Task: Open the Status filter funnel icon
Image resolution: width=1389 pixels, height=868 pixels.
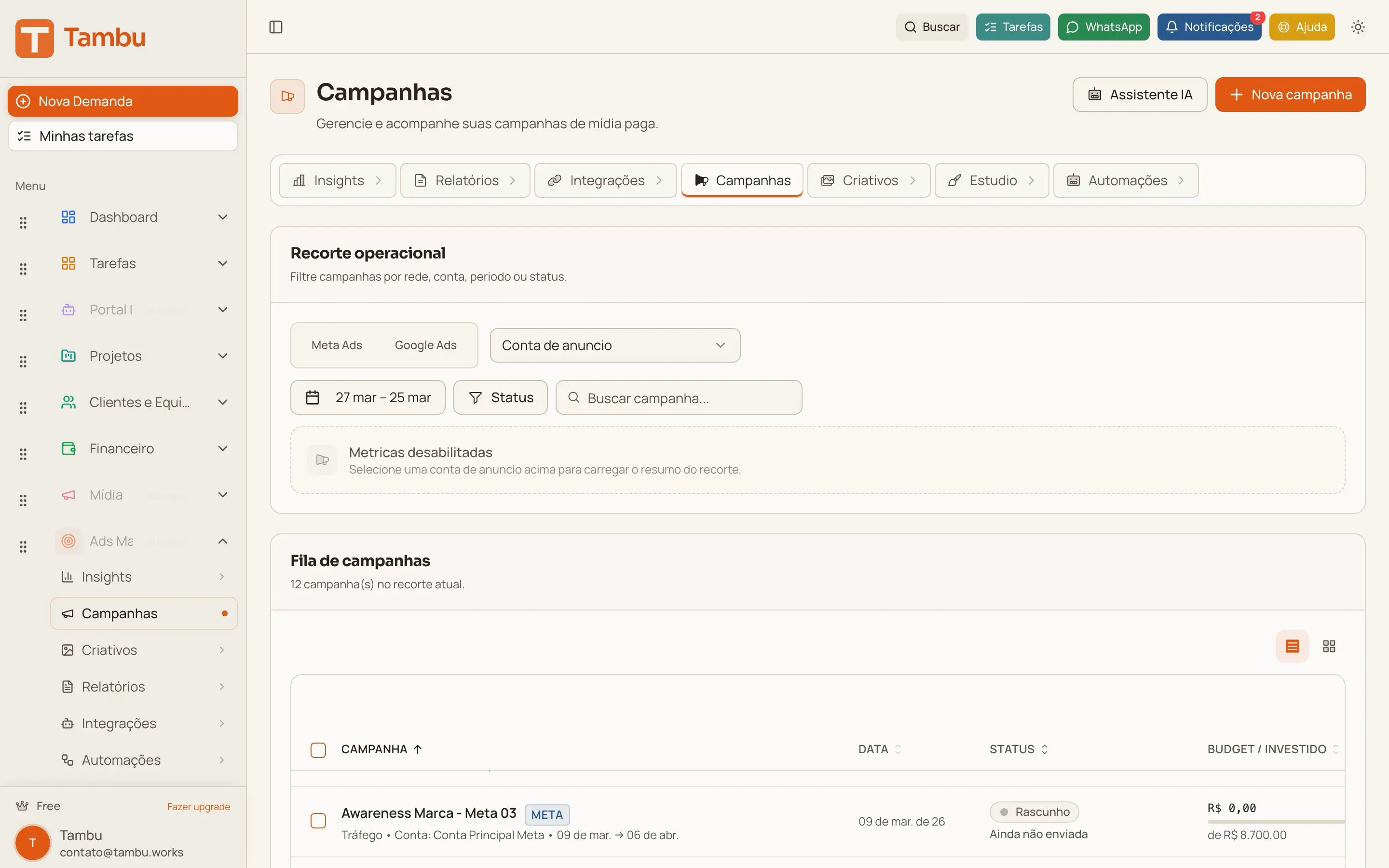Action: (475, 397)
